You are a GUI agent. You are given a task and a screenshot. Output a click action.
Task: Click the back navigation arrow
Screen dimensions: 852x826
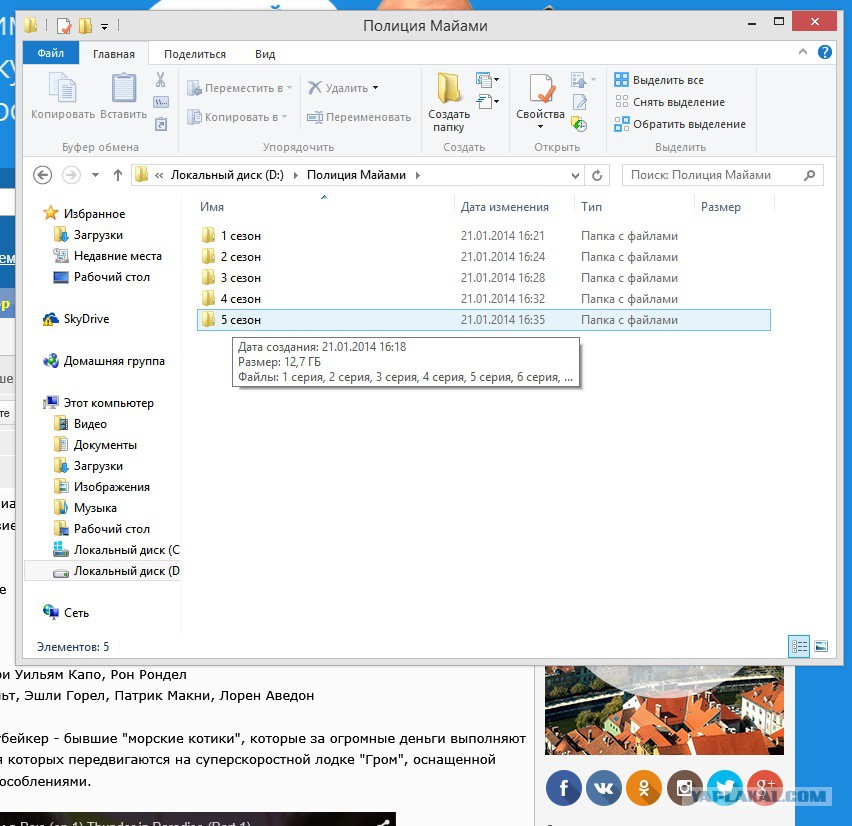click(42, 175)
